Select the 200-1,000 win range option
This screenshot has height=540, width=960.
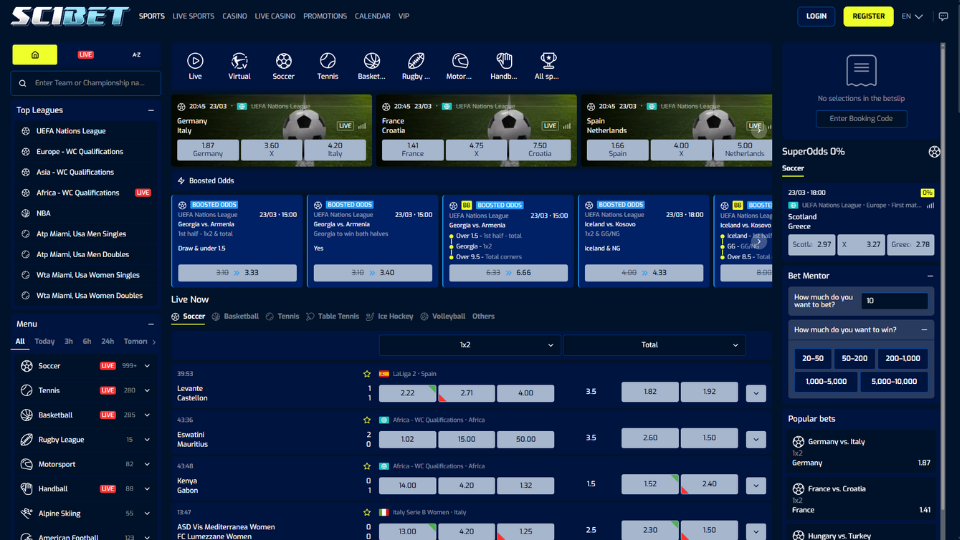pos(902,358)
